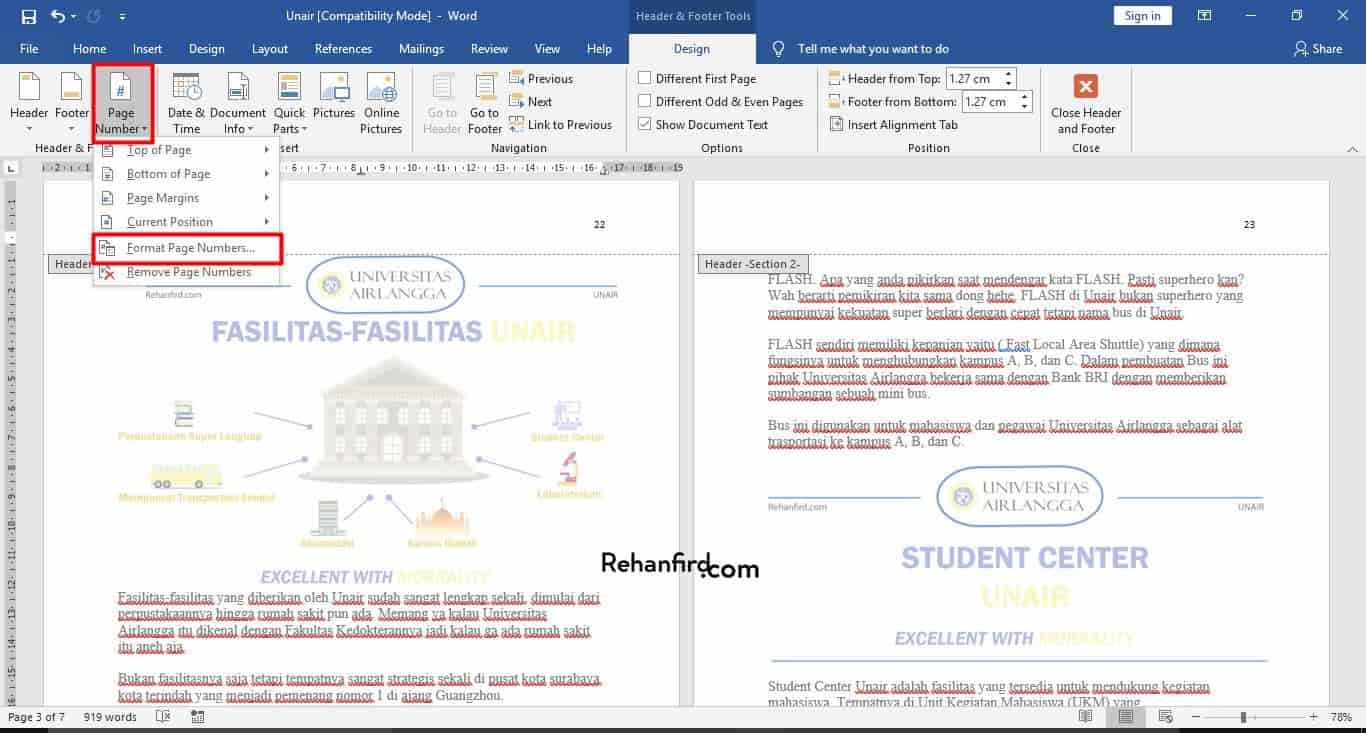Expand Page Margins submenu

[186, 198]
